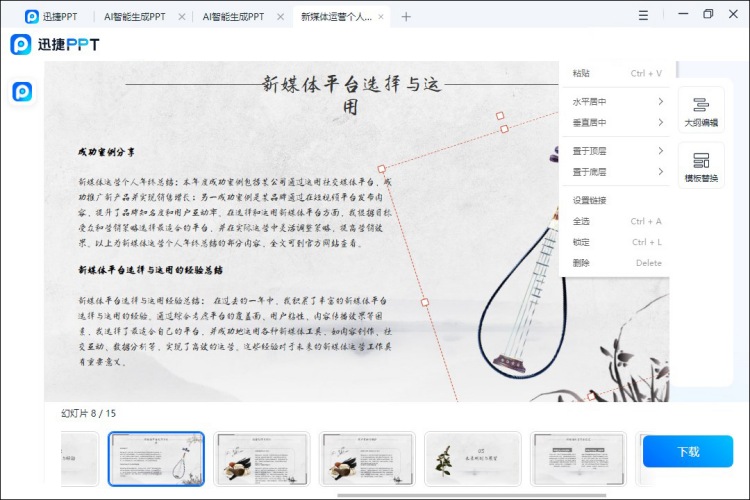
Task: Close the 新媒体运营个人 tab
Action: click(381, 17)
